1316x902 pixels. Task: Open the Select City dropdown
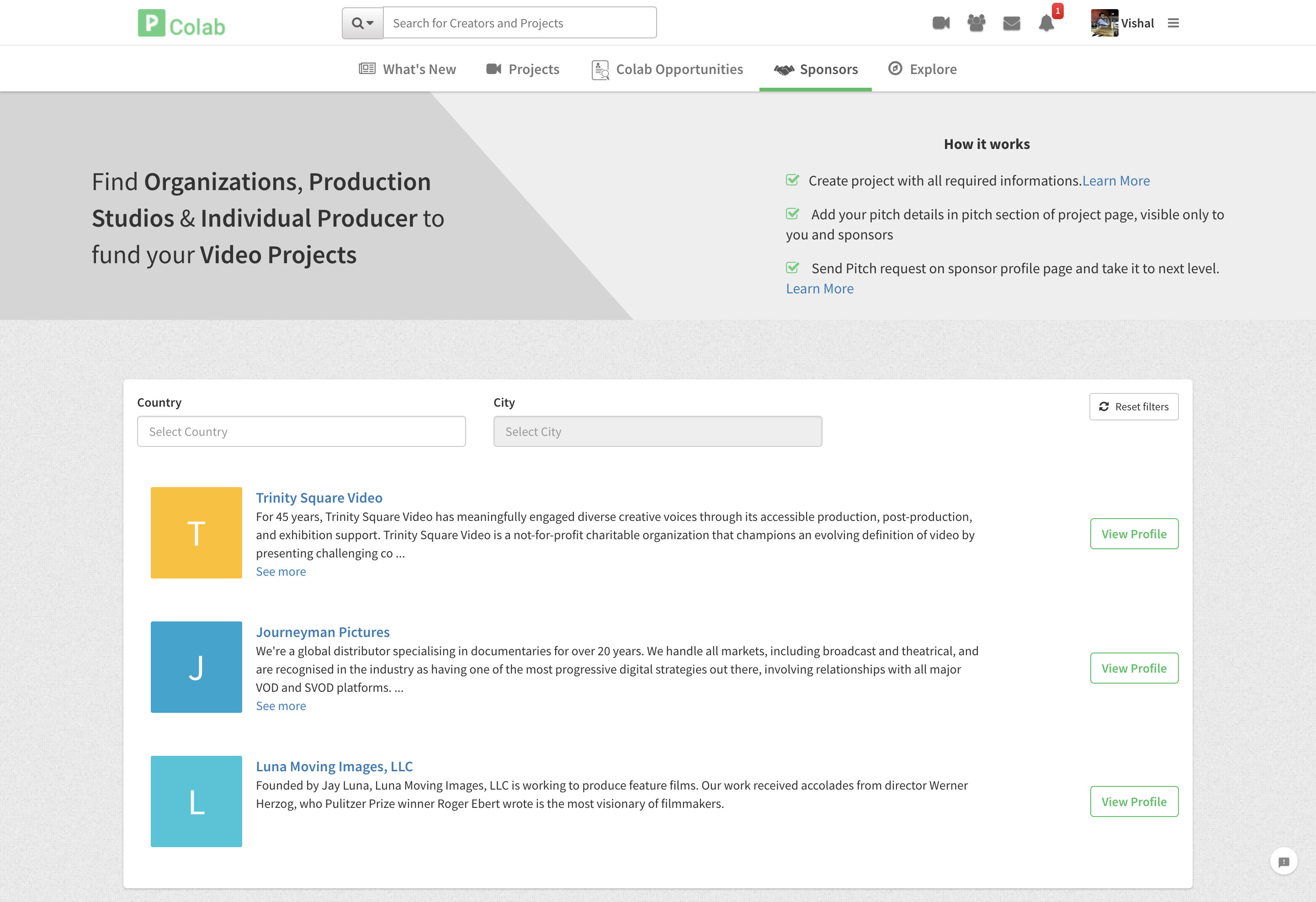[657, 431]
